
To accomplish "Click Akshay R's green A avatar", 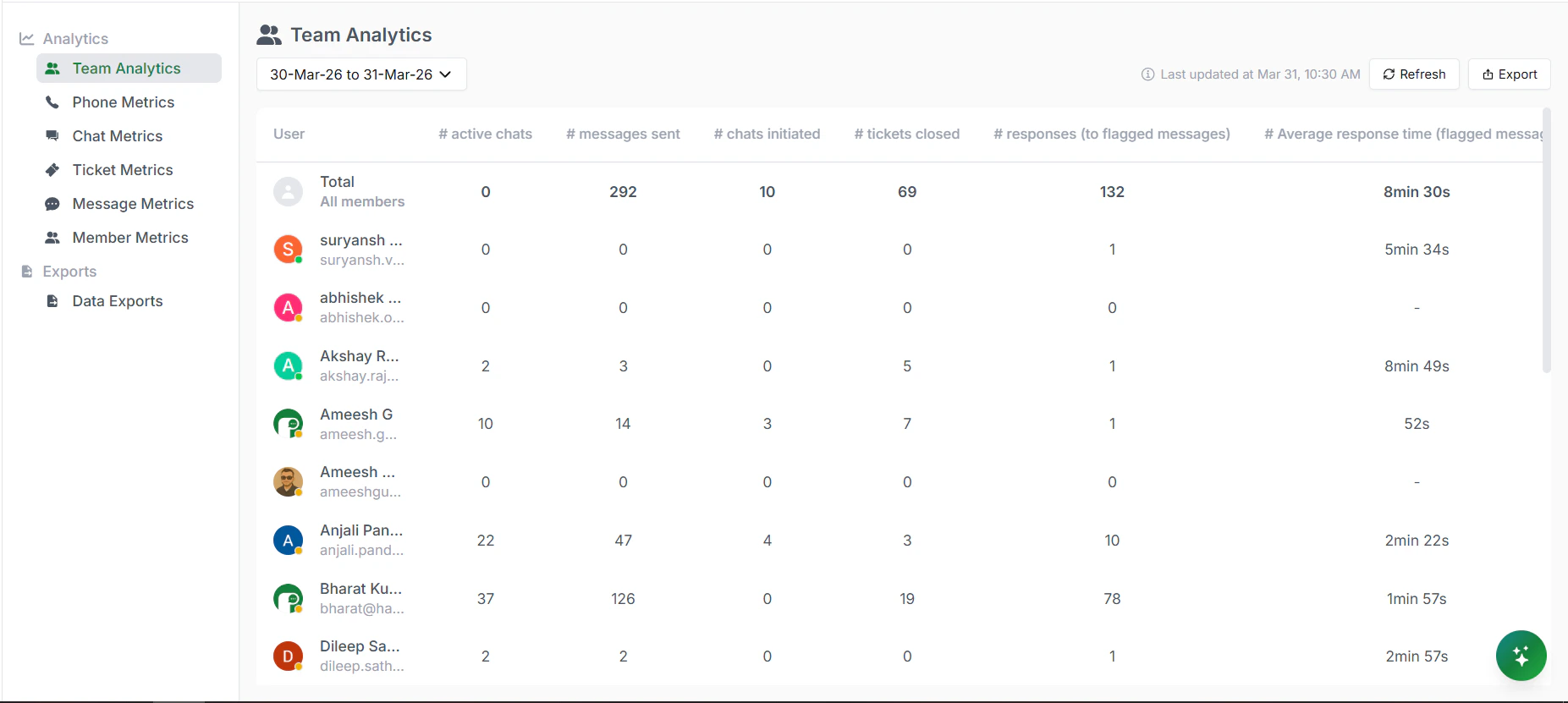I will 288,366.
